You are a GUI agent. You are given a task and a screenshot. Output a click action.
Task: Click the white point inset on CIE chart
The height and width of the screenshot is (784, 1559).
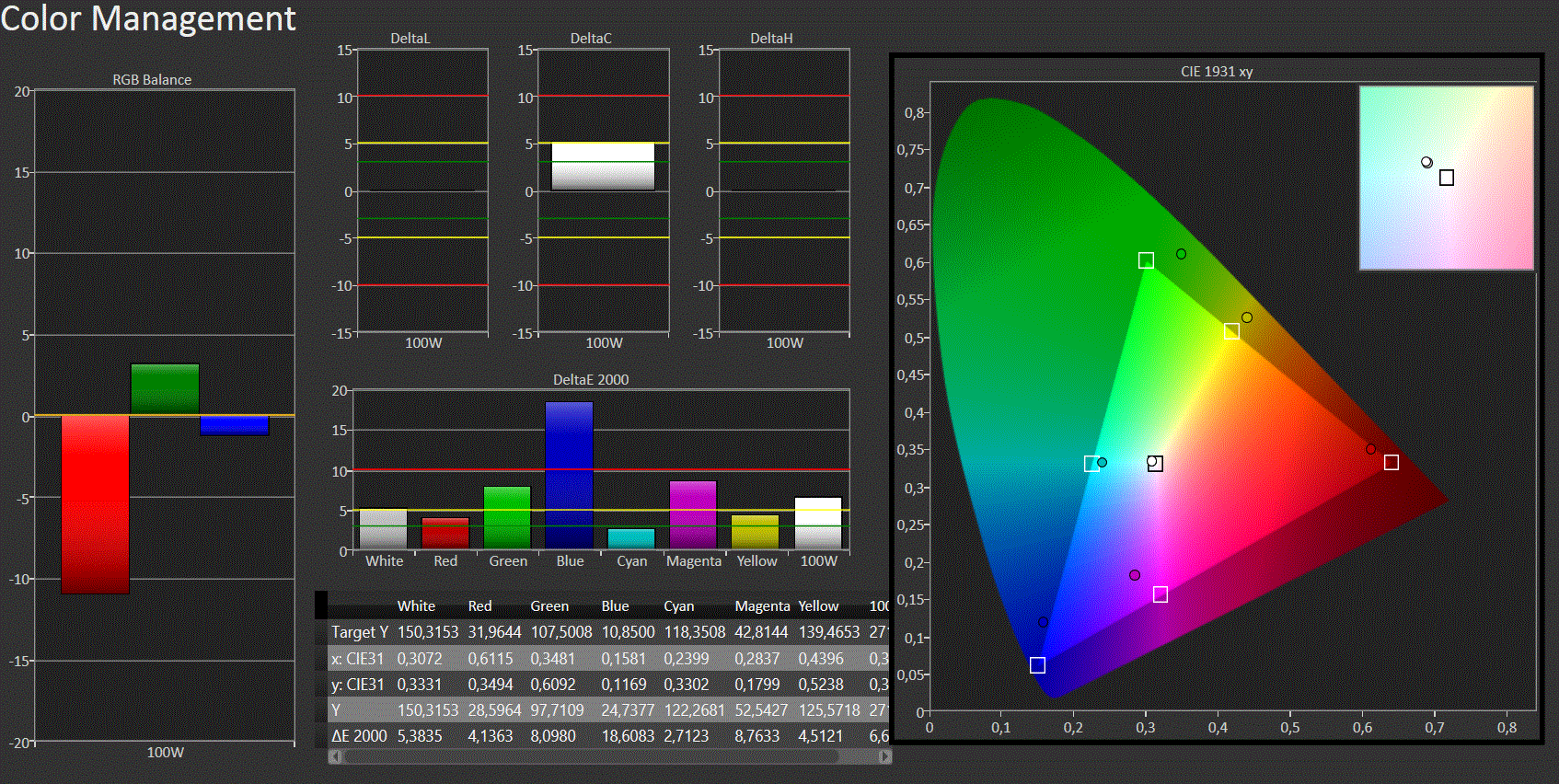1447,178
